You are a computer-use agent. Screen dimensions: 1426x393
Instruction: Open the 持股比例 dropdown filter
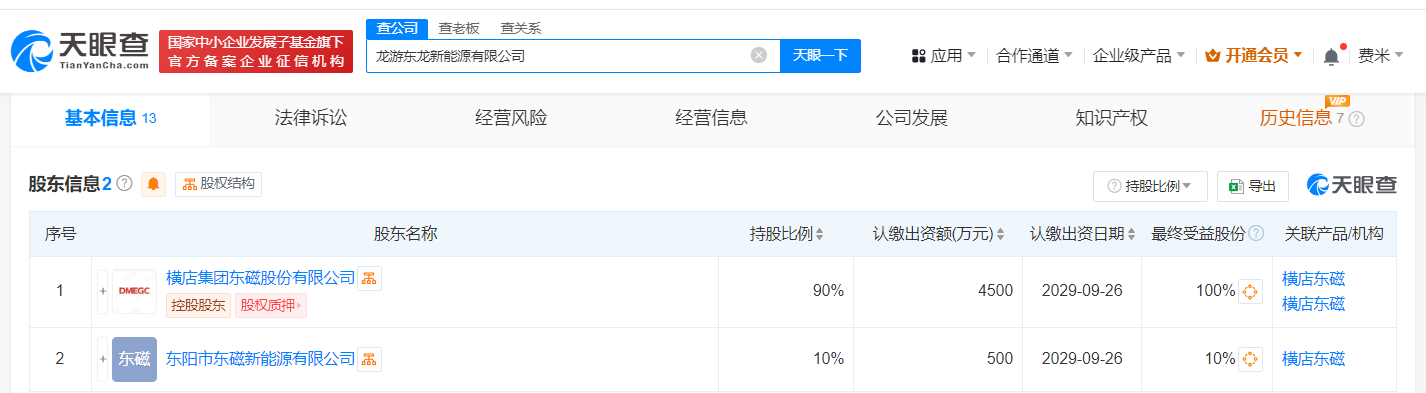(x=1150, y=186)
